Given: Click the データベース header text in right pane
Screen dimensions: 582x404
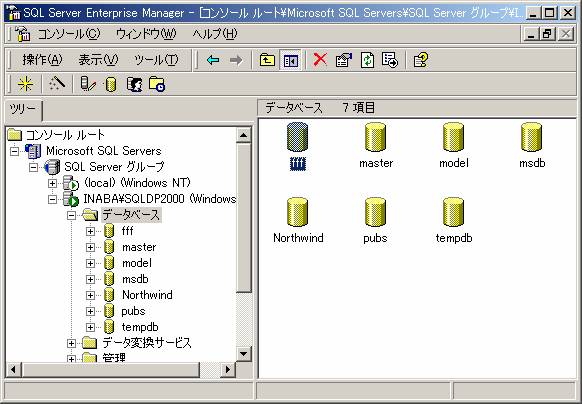Looking at the screenshot, I should click(294, 108).
